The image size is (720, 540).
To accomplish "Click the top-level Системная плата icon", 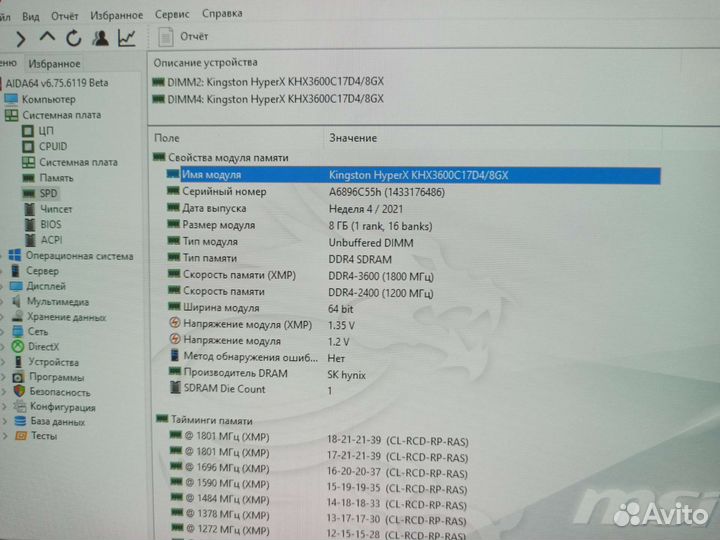I will [11, 115].
